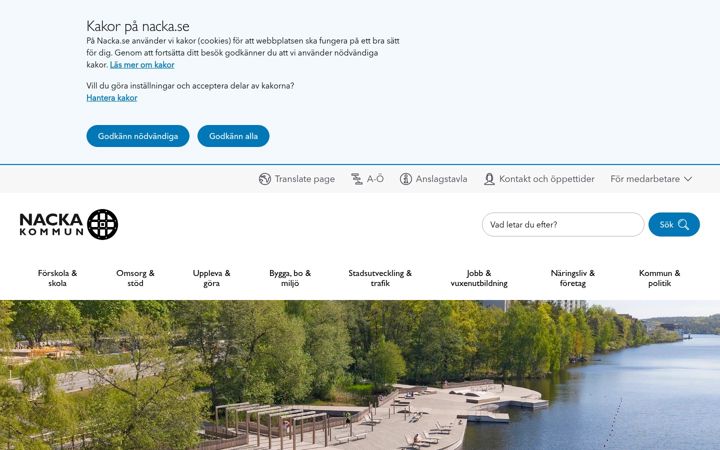The width and height of the screenshot is (720, 450).
Task: Go to Anslagstavla link text
Action: click(441, 179)
